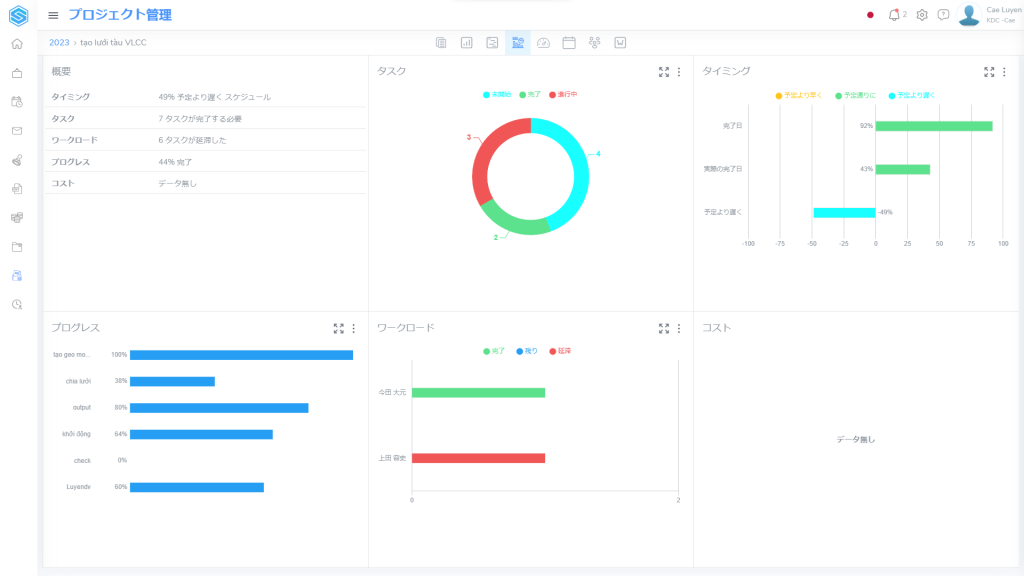Toggle the 未開始 legend in タスク chart
This screenshot has width=1024, height=576.
[x=497, y=94]
